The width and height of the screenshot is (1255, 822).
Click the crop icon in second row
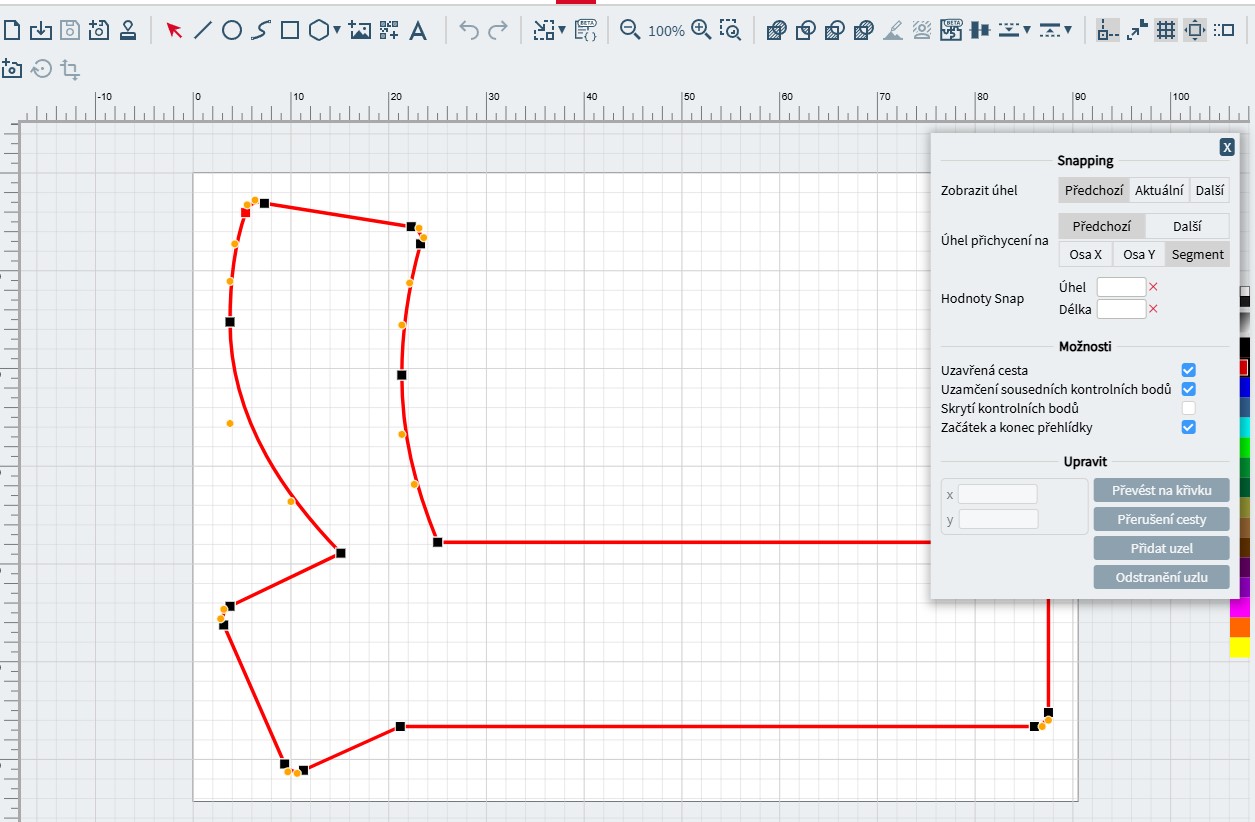(70, 70)
